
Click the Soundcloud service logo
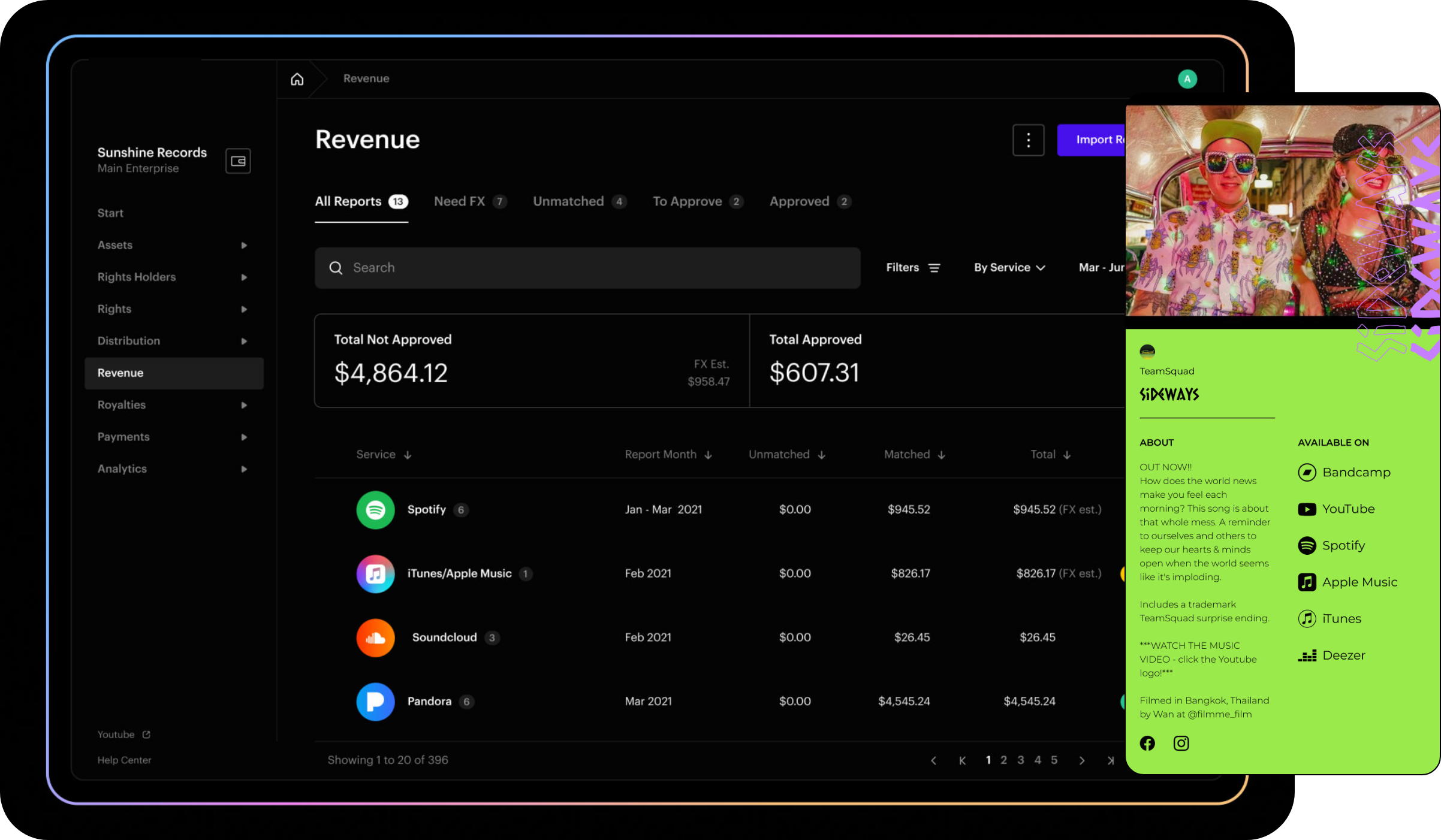coord(375,637)
